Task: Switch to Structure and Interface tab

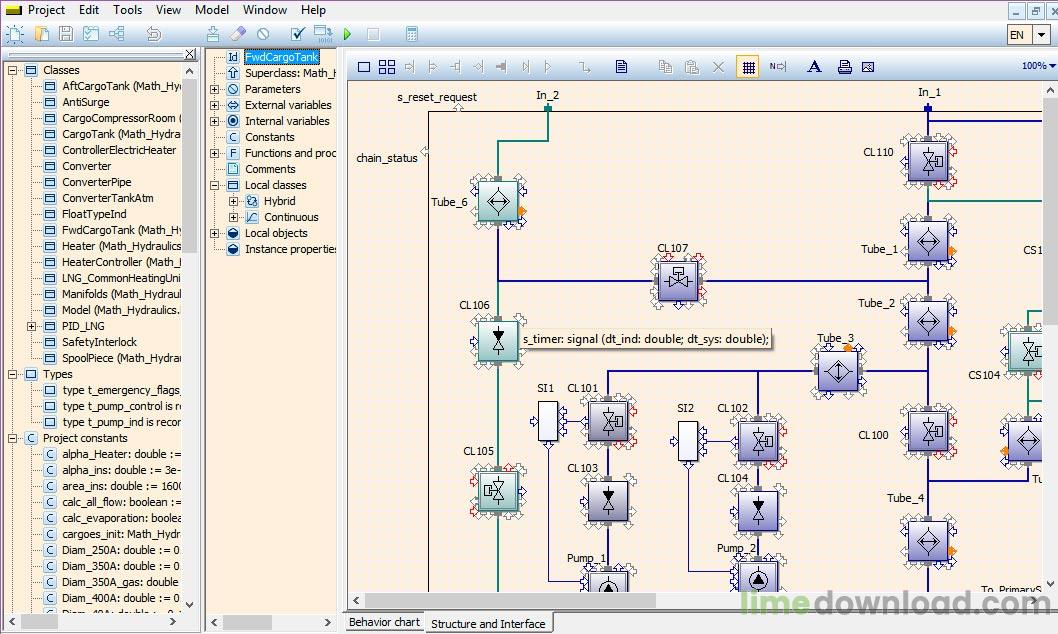Action: [488, 624]
